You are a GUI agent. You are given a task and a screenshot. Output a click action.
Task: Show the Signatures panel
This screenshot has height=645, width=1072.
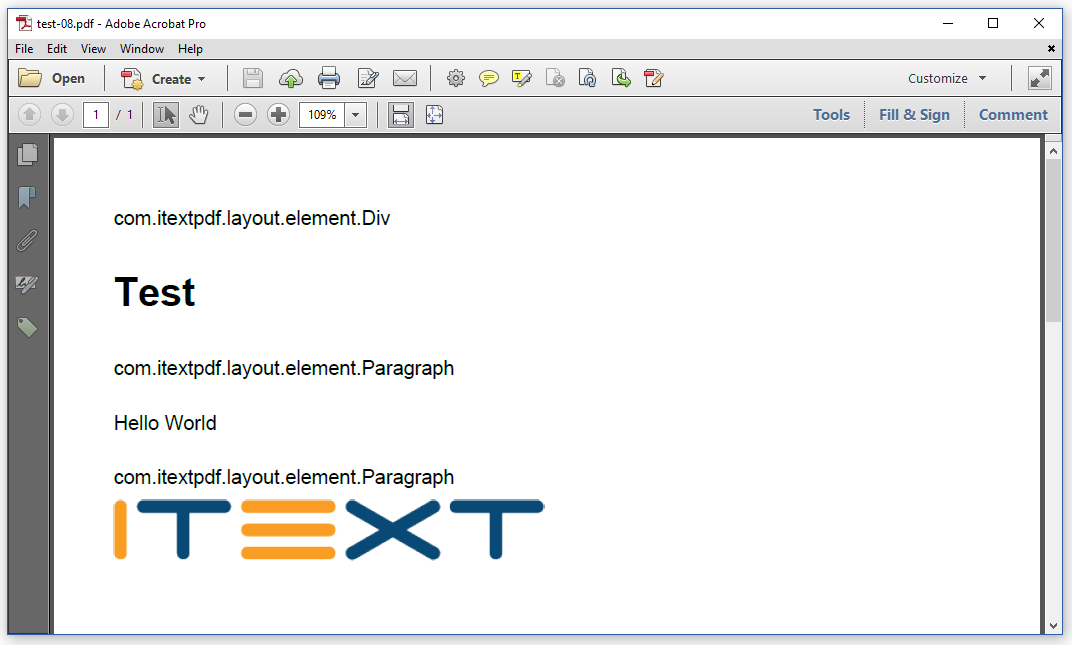pos(27,284)
